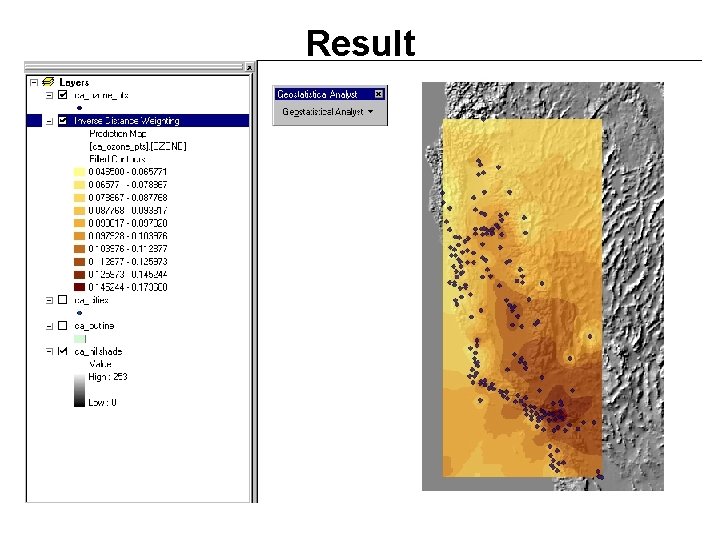Open swatch for range ending 0.097528
The image size is (720, 540).
tap(79, 223)
